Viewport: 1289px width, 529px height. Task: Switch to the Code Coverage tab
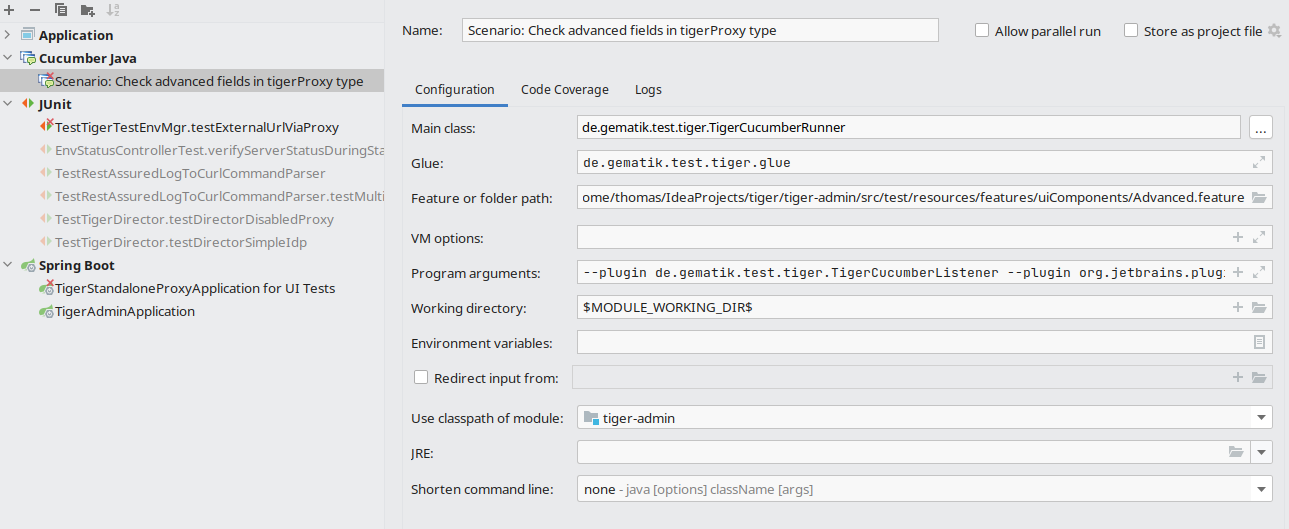(565, 89)
